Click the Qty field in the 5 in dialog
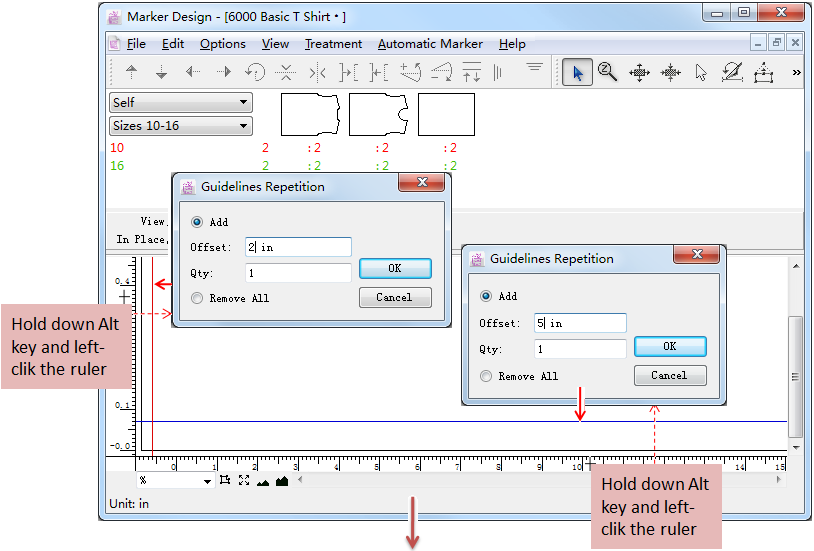814x551 pixels. [580, 349]
